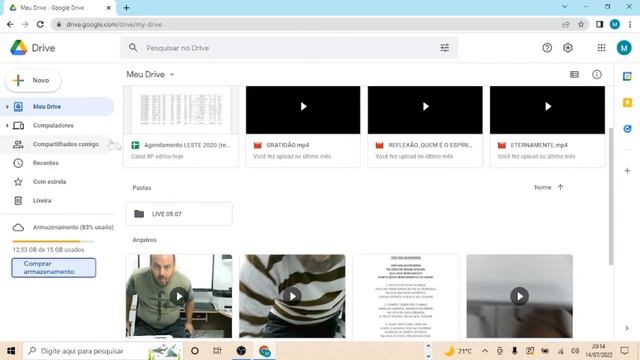The width and height of the screenshot is (640, 360).
Task: Show hidden system tray icons
Action: click(484, 351)
